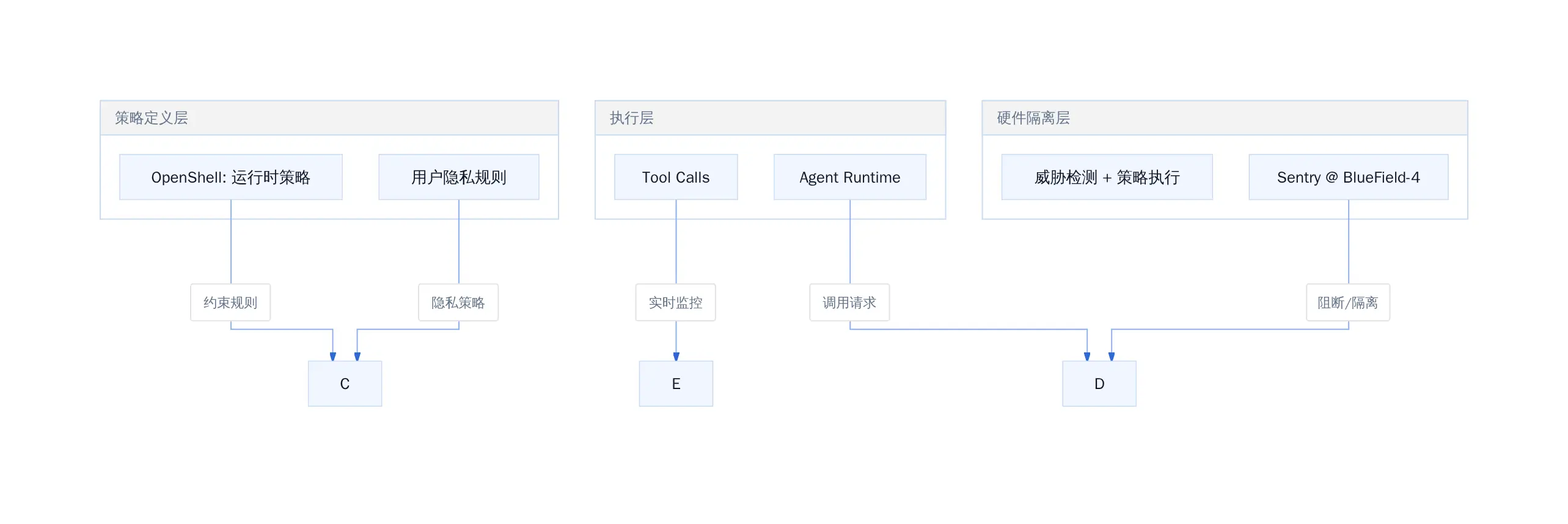Click the Sentry @ BlueField-4 node
Screen dimensions: 1568x524
[x=1349, y=177]
